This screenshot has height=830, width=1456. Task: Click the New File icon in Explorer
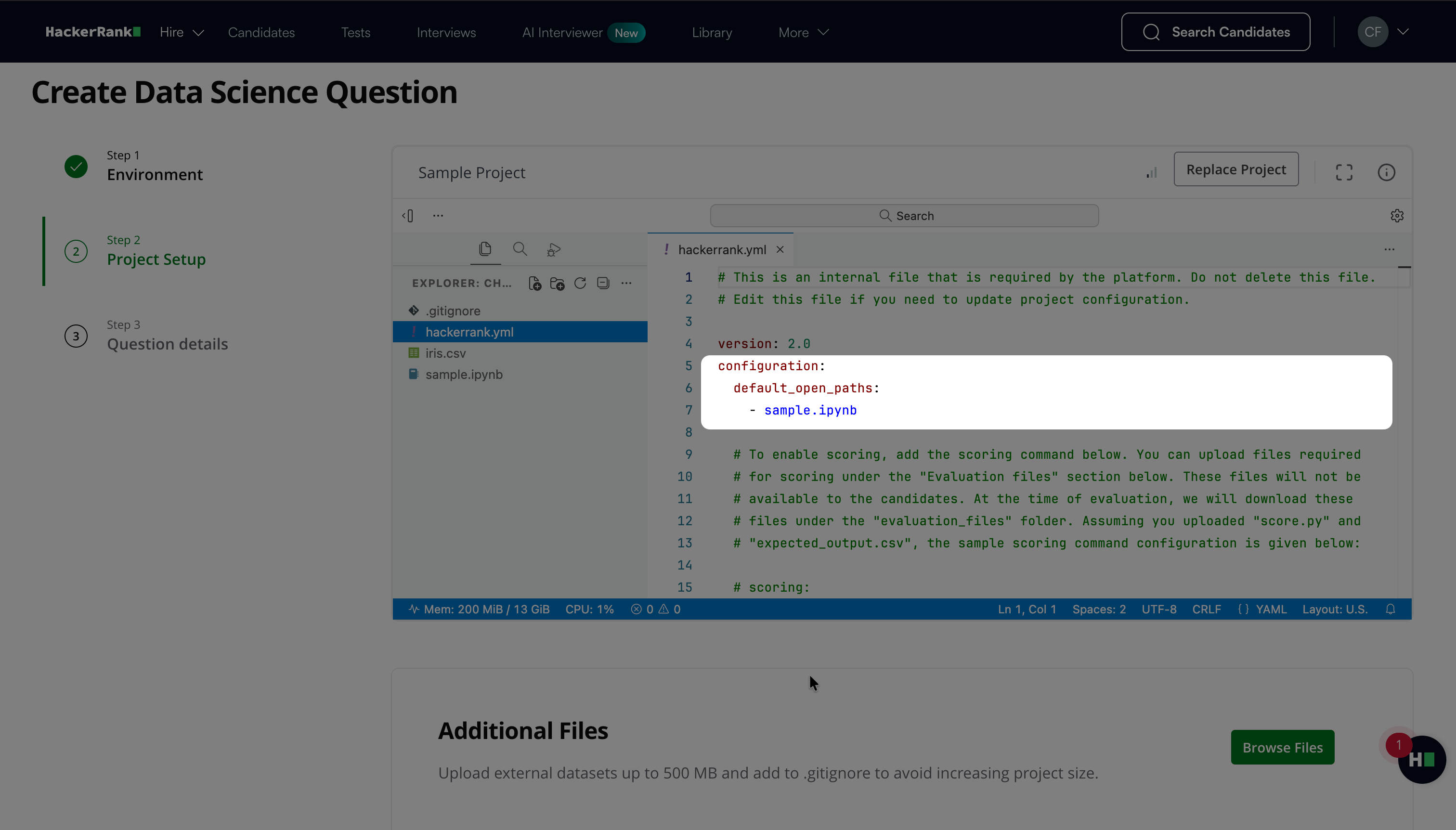535,283
